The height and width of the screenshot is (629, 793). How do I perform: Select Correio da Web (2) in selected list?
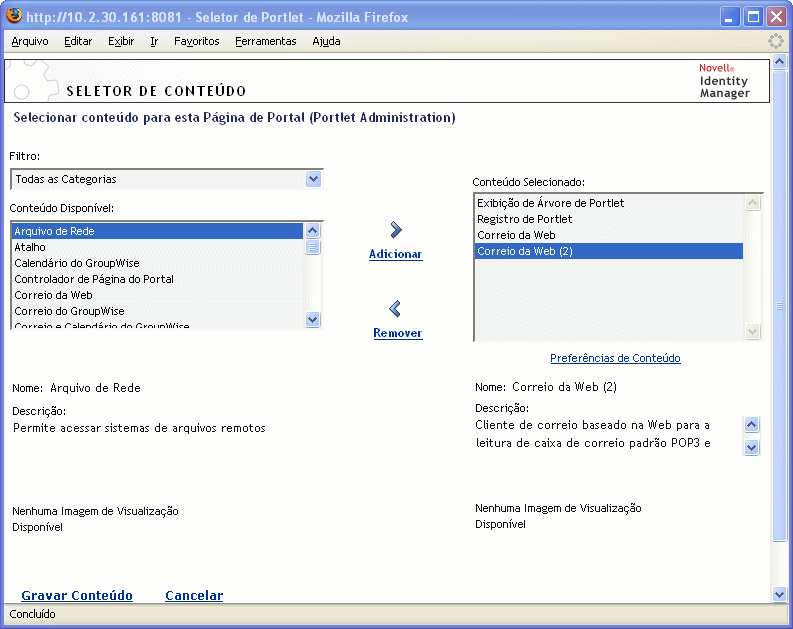click(609, 251)
